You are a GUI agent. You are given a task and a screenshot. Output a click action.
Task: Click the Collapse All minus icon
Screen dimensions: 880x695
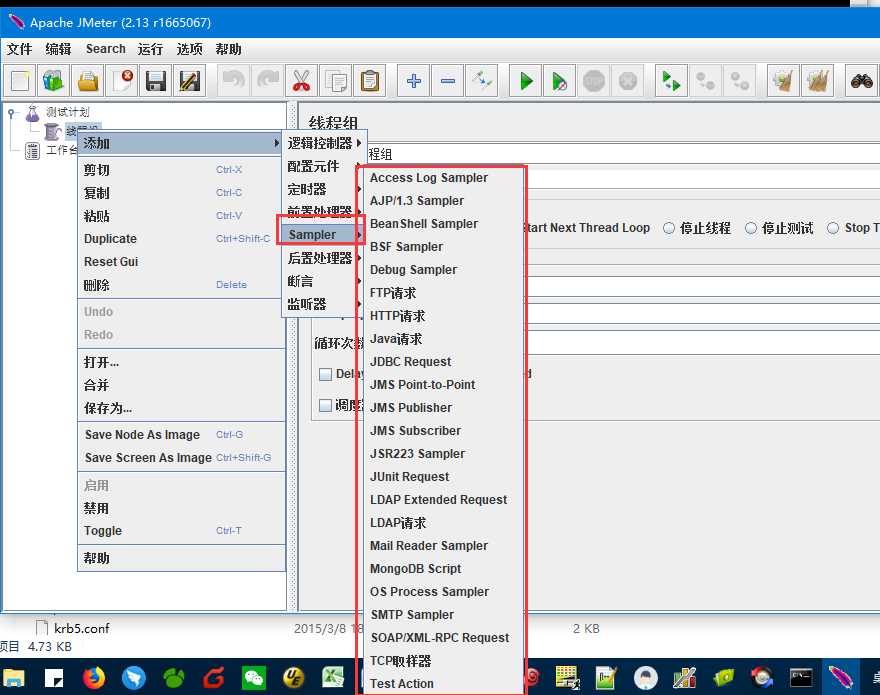(x=448, y=81)
